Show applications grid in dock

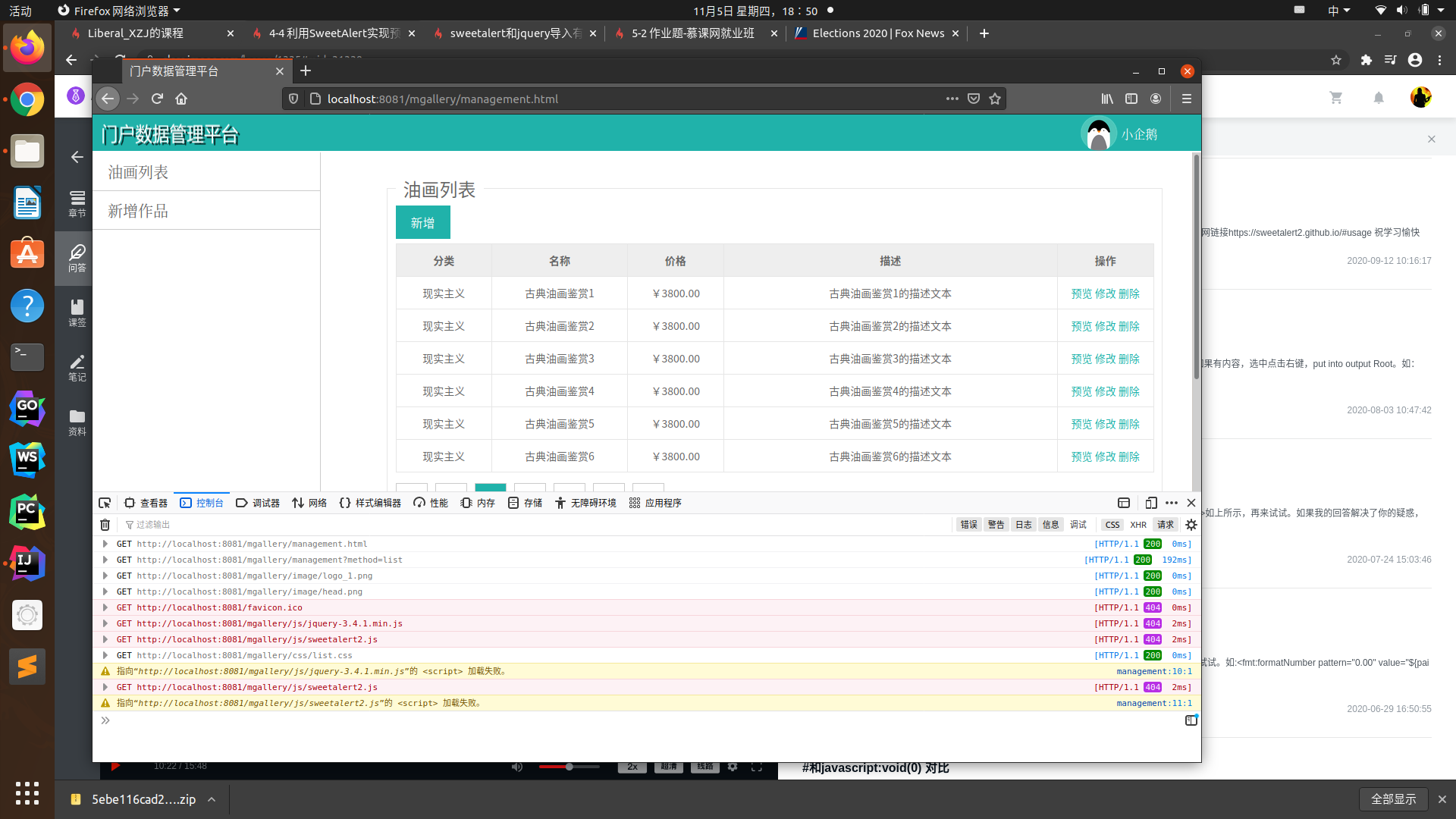[27, 793]
